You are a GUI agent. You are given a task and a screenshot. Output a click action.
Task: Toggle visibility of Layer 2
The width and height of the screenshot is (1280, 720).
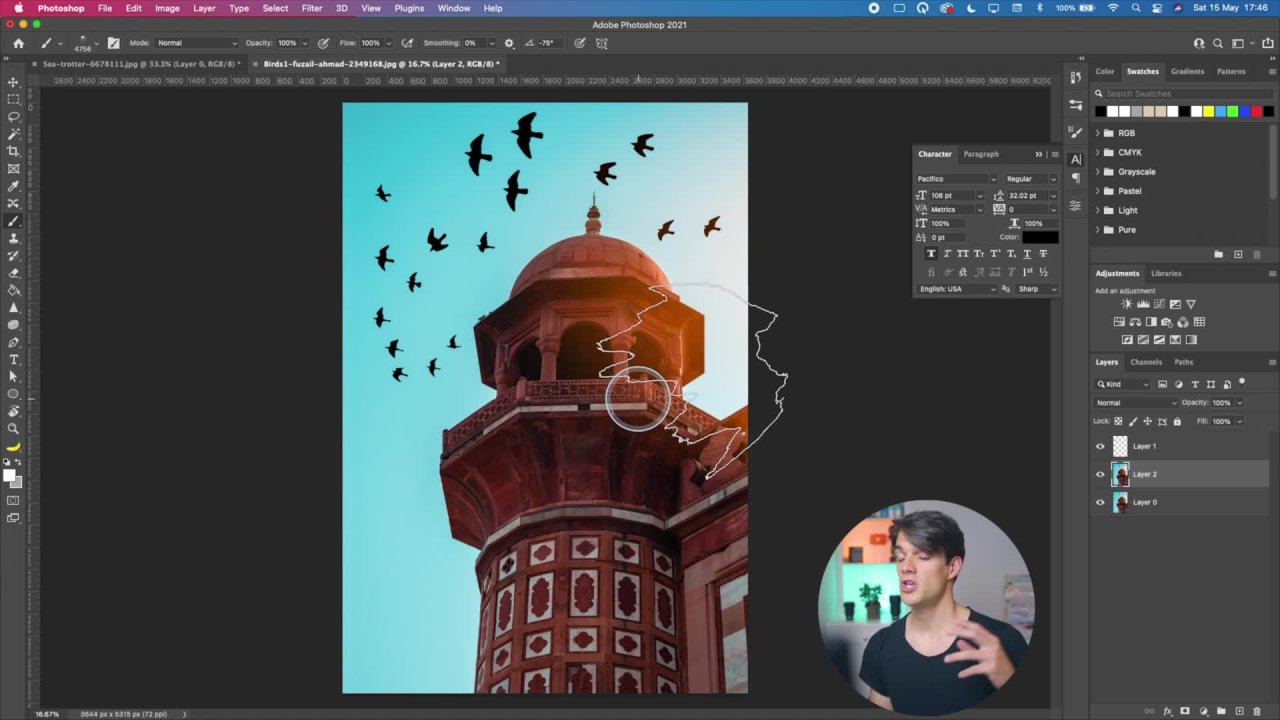(x=1100, y=475)
